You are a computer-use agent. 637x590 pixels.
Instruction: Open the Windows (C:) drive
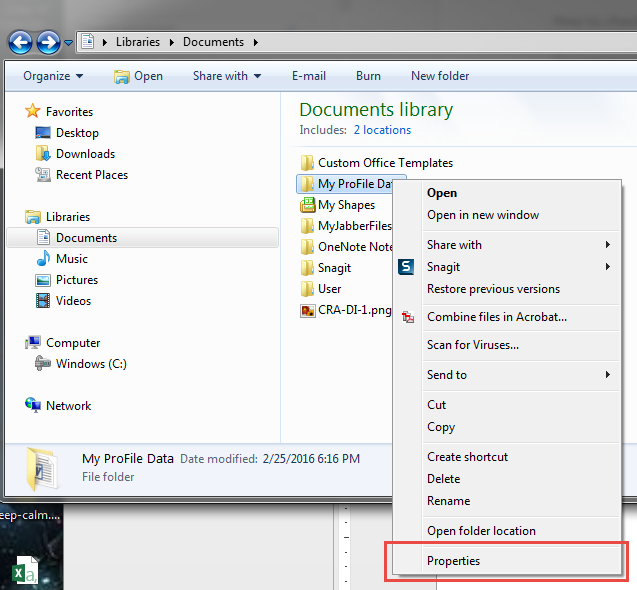81,364
